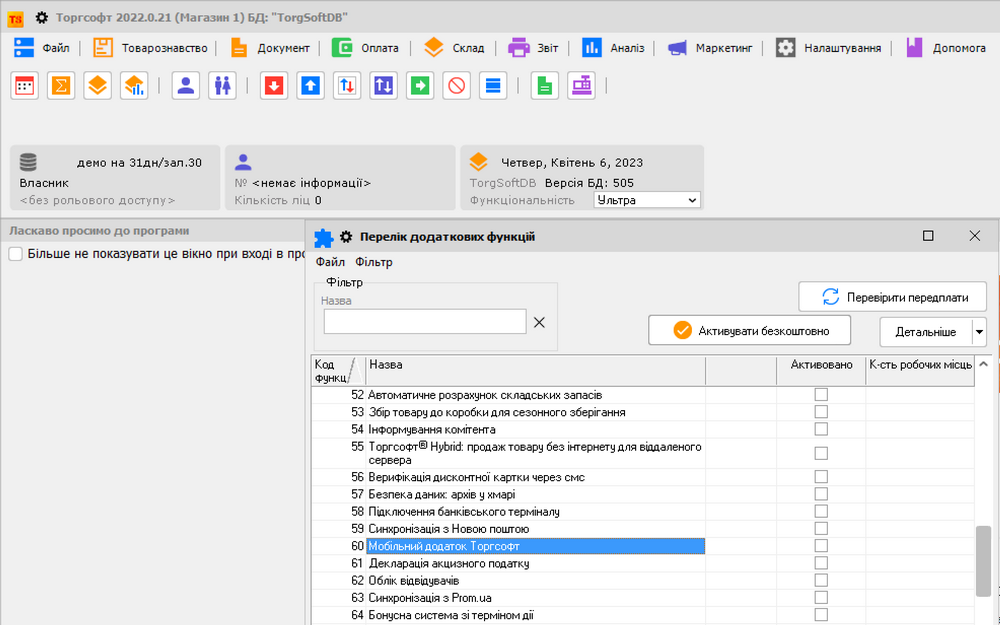
Task: Click the red prohibition circle icon
Action: [456, 86]
